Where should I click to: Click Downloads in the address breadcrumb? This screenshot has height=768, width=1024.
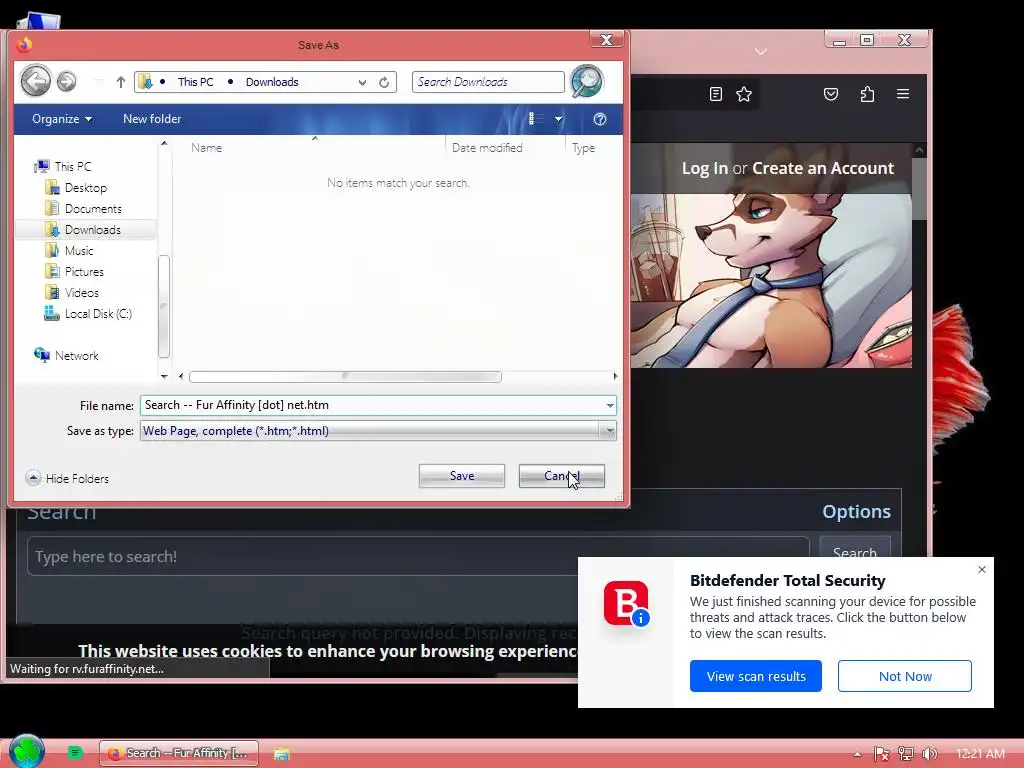272,82
